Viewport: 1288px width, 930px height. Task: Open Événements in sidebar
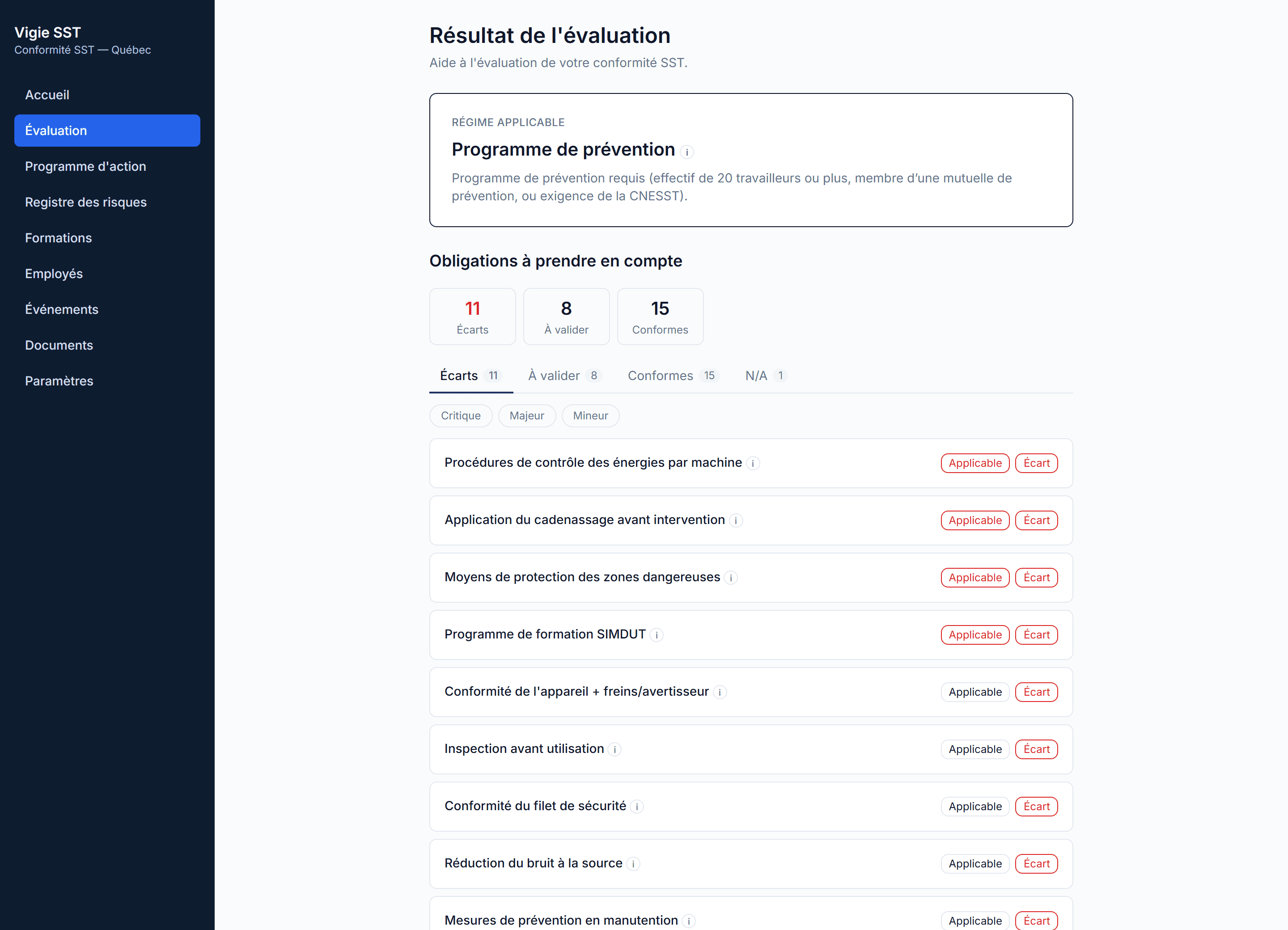click(107, 309)
